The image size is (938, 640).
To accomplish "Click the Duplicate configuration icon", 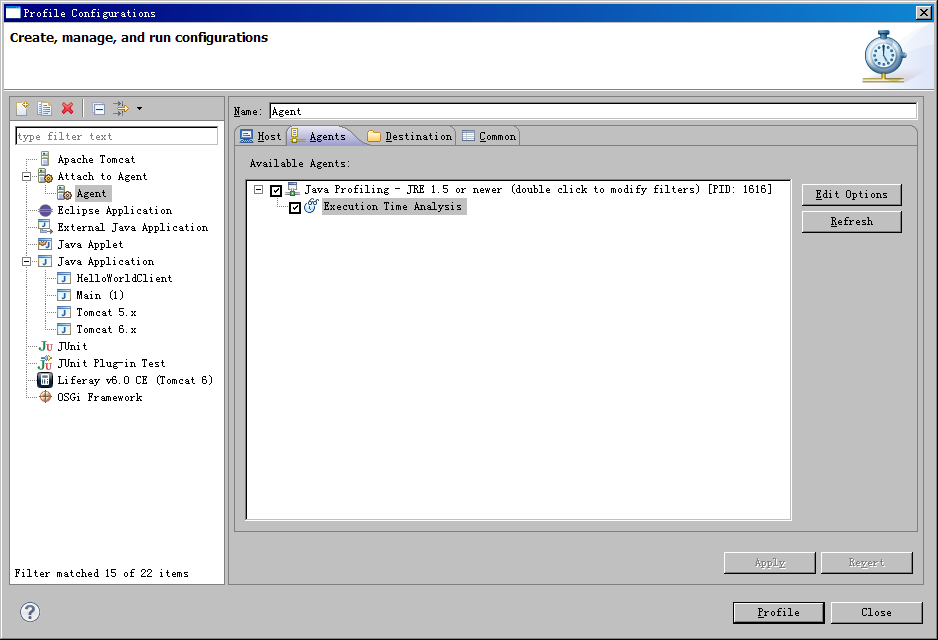I will [44, 108].
